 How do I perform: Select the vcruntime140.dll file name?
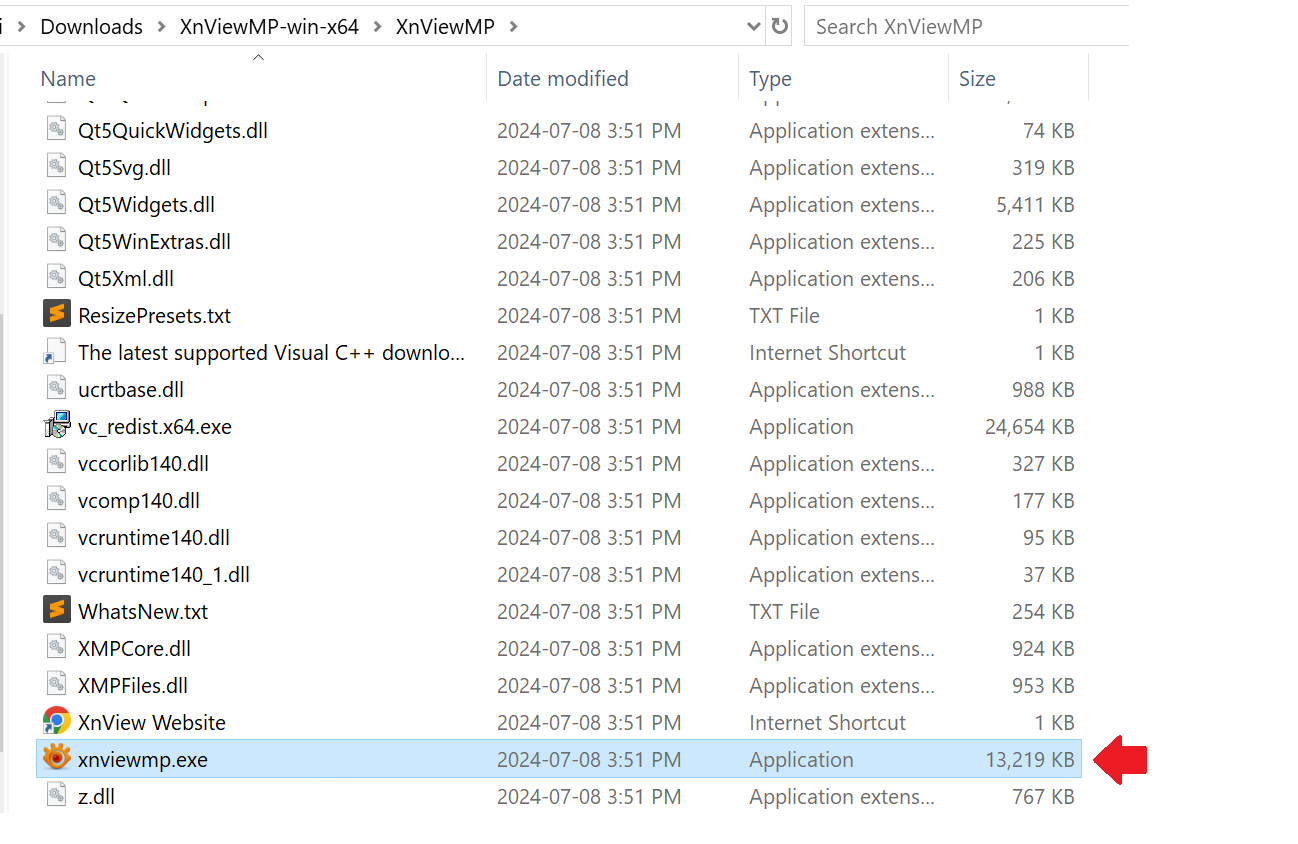154,538
